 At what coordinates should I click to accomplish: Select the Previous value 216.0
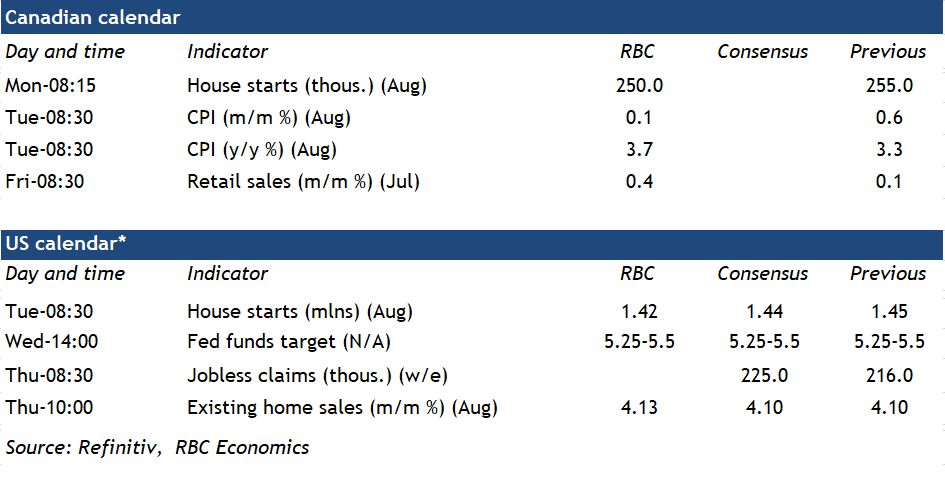tap(888, 376)
